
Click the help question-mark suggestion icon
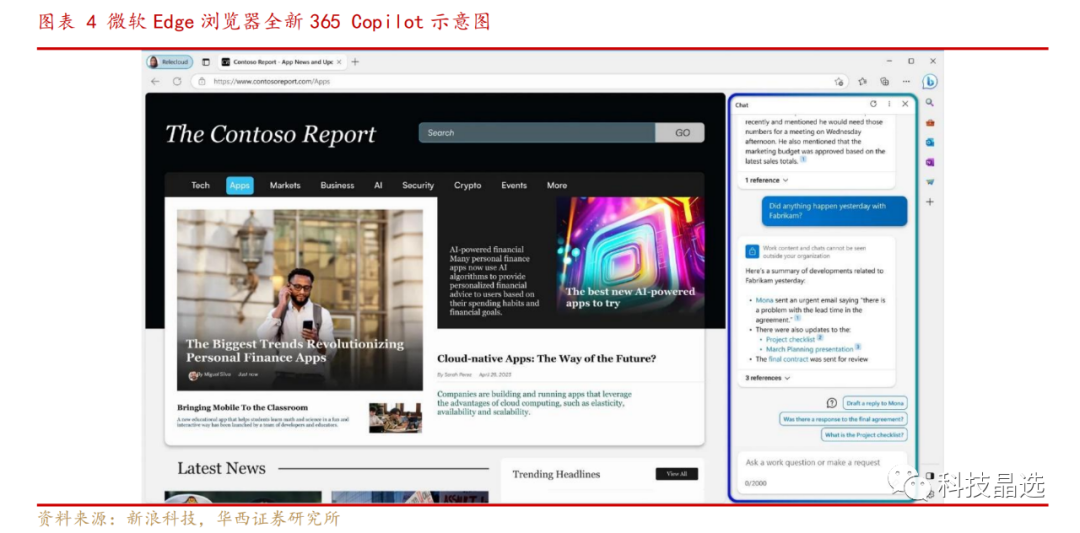(x=831, y=403)
